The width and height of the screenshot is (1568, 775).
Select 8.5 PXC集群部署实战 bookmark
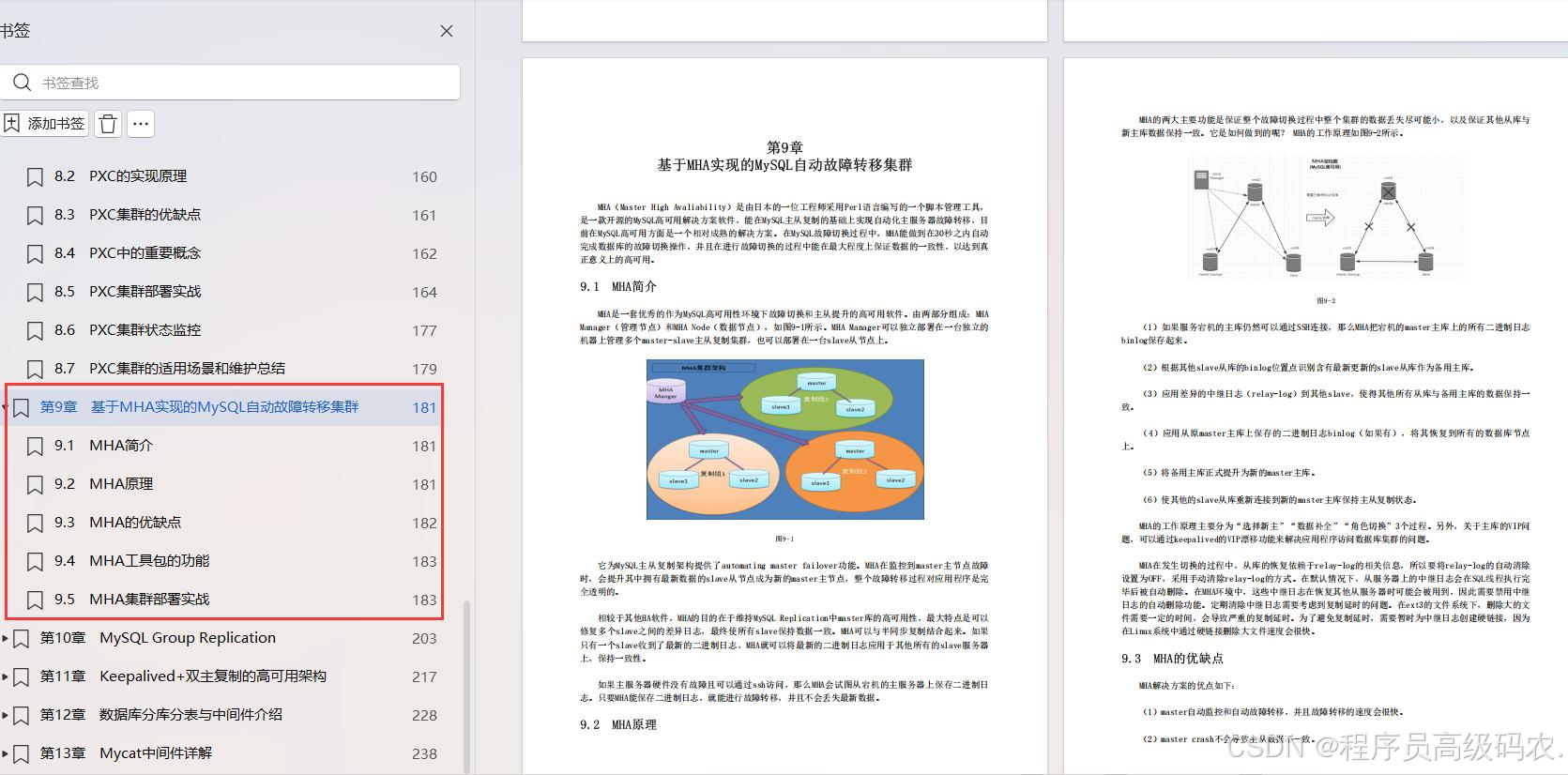click(x=128, y=292)
